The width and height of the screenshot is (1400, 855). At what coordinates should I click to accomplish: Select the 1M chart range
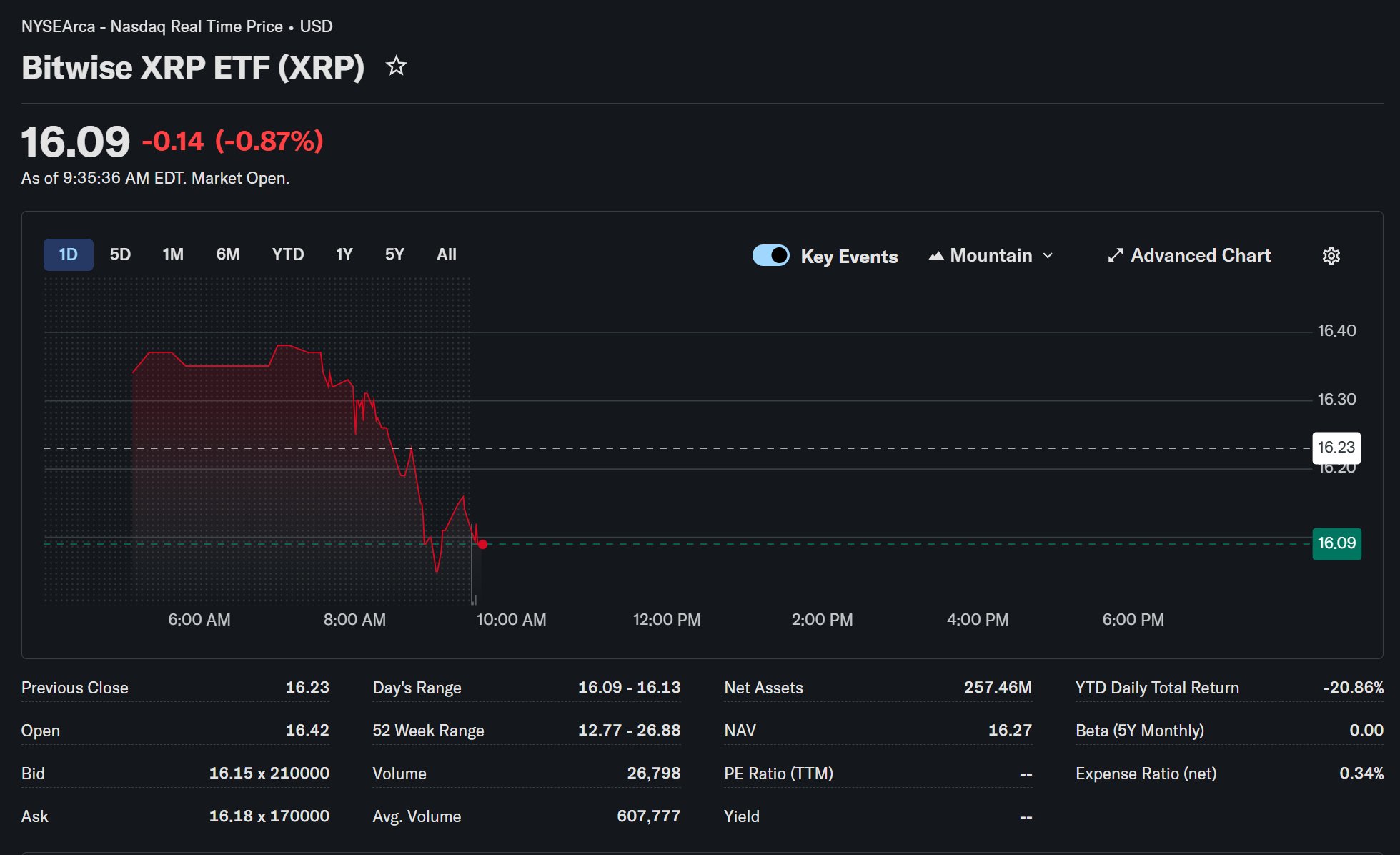tap(173, 254)
